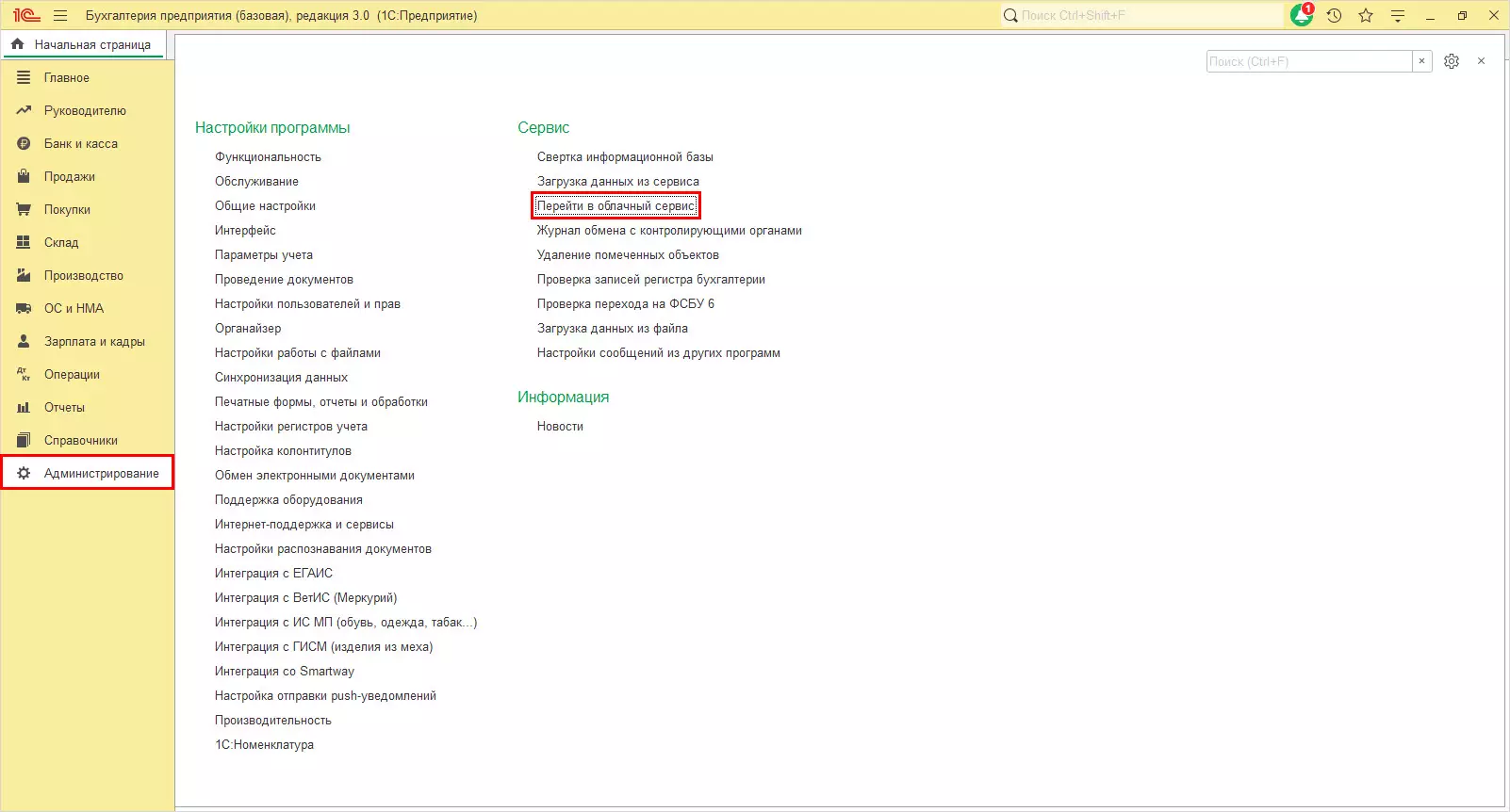Open favorites star icon

[x=1366, y=15]
